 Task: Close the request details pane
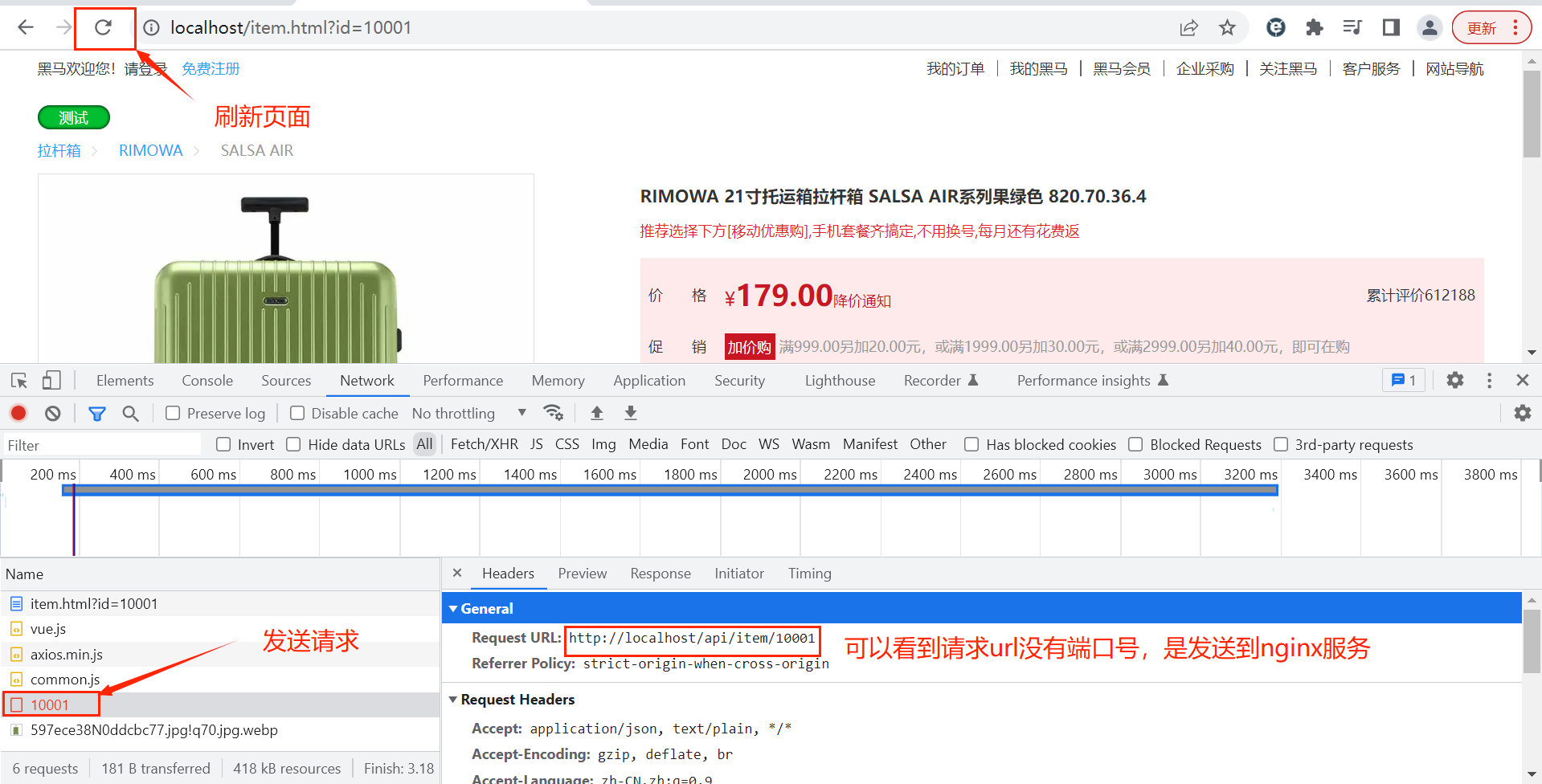tap(457, 573)
